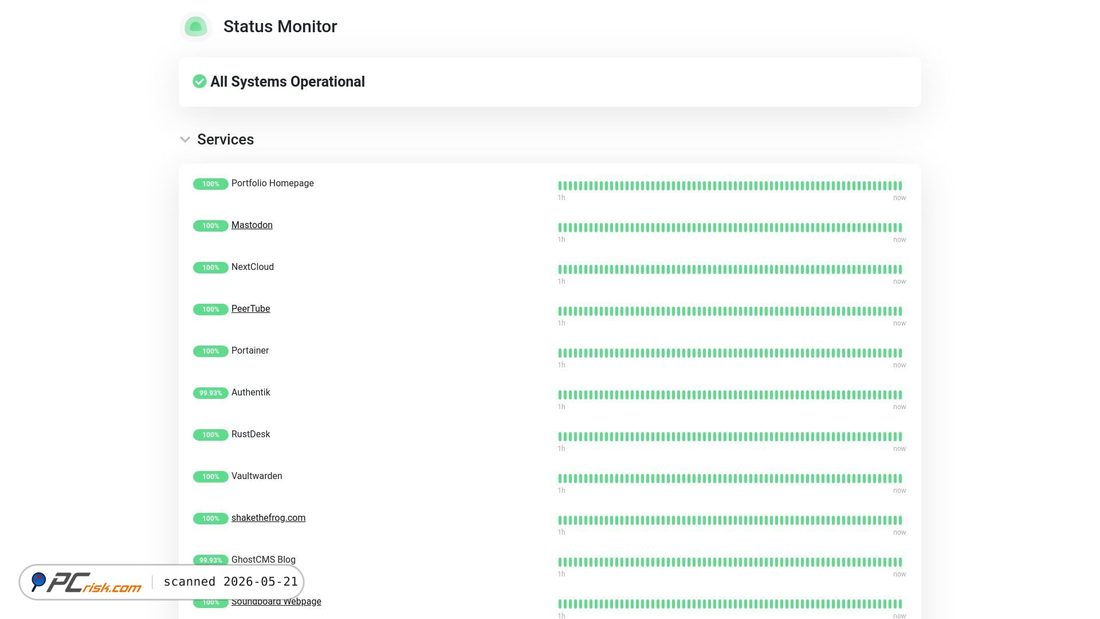1100x619 pixels.
Task: Click the Portfolio Homepage service name
Action: click(272, 183)
